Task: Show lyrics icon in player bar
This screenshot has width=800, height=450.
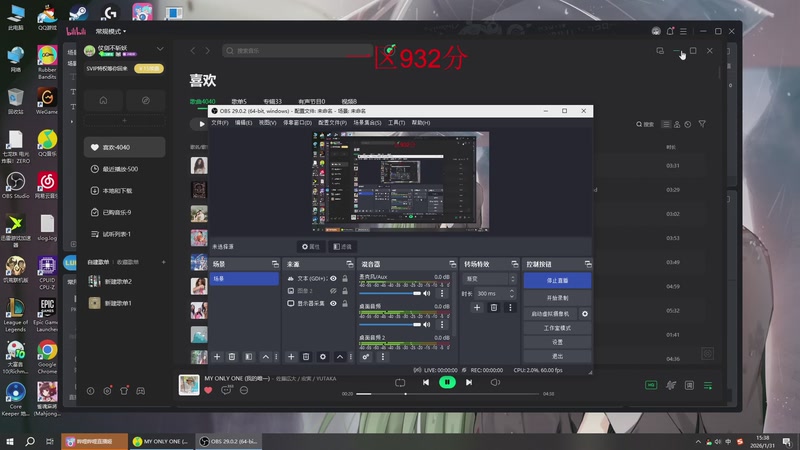Action: 689,385
